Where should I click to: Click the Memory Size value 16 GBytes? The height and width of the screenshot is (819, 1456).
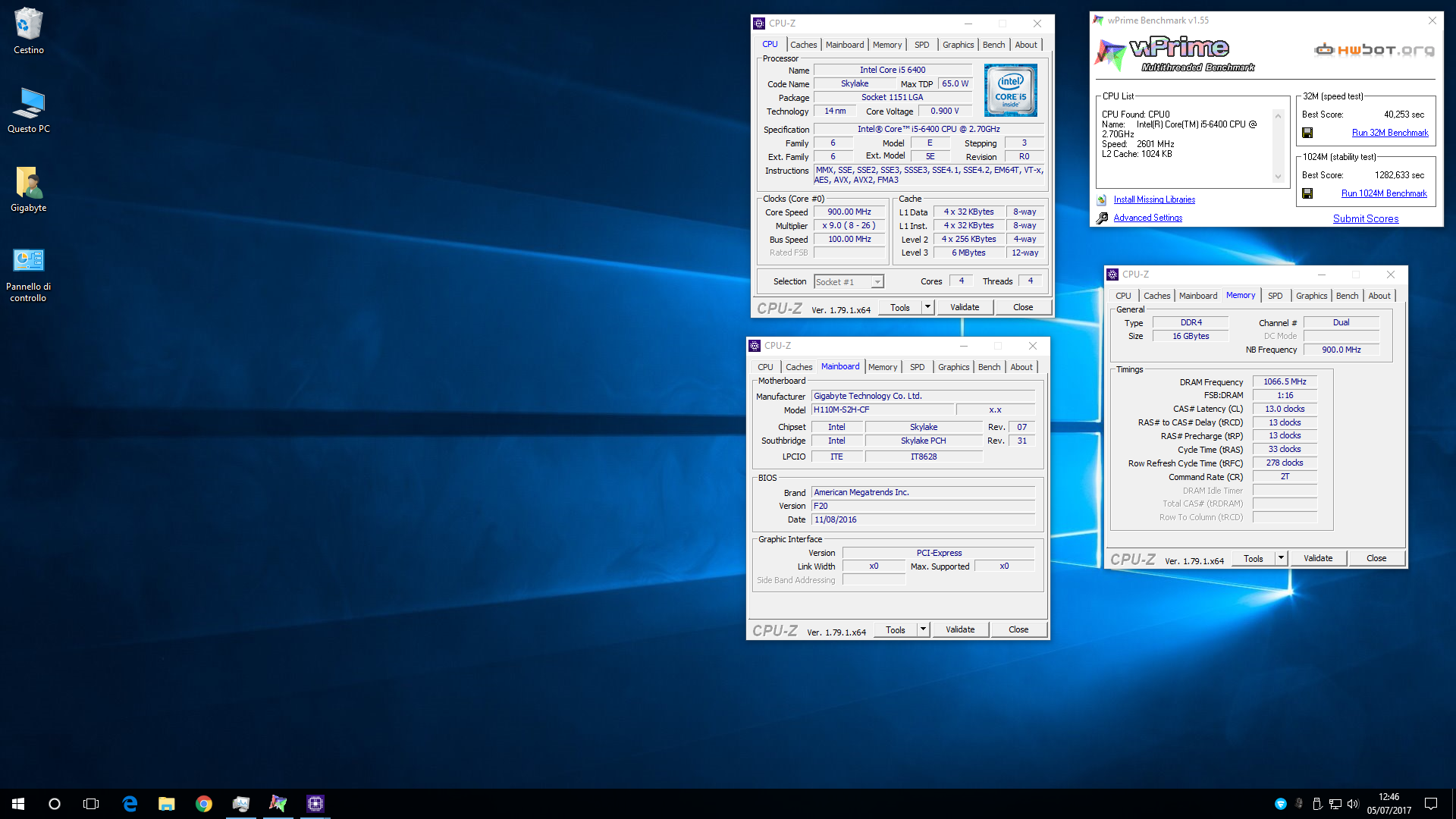(x=1191, y=336)
